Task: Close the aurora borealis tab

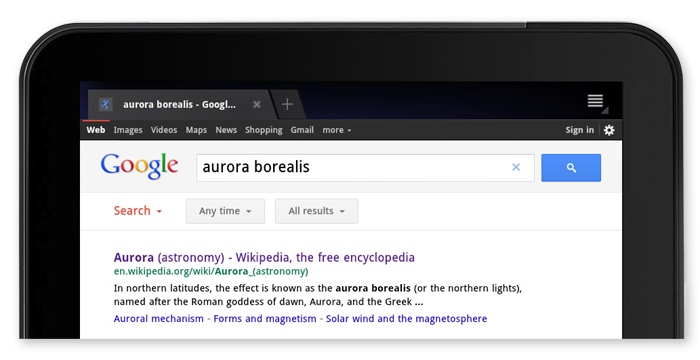Action: pos(257,105)
